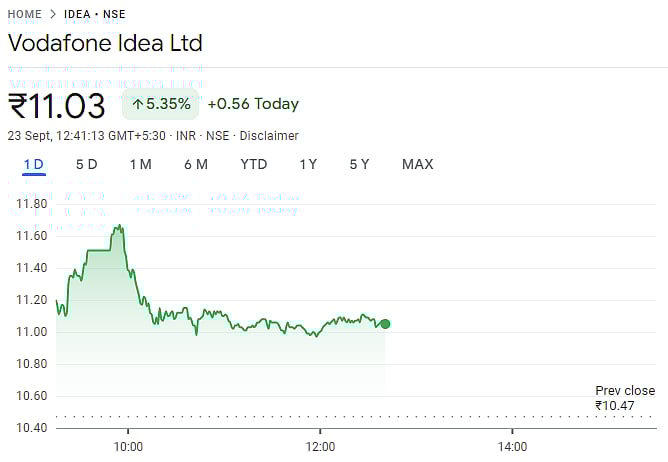Click the ₹11.03 stock price
668x462 pixels.
(57, 105)
